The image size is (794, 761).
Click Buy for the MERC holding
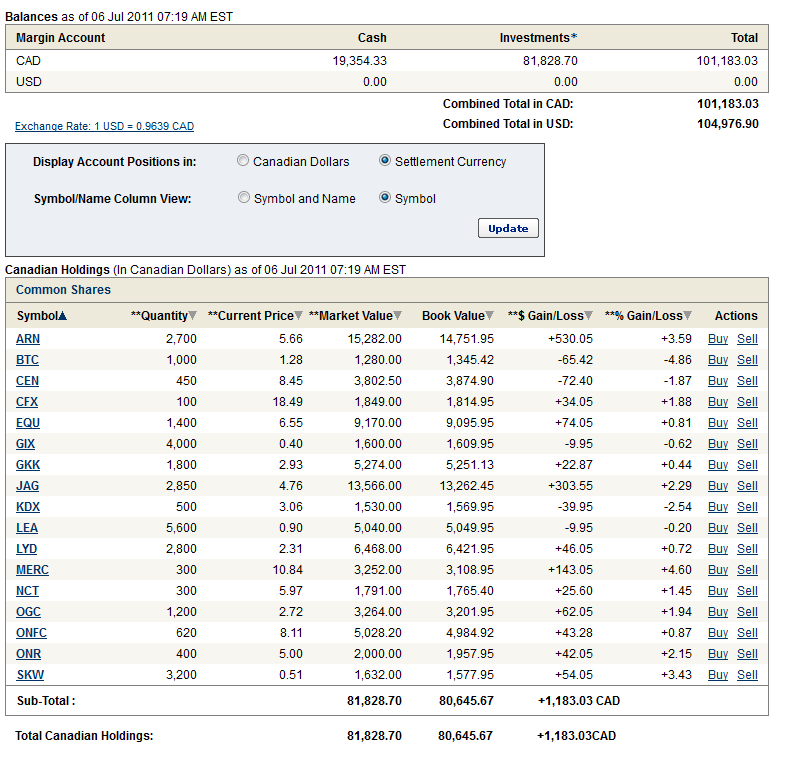(718, 570)
